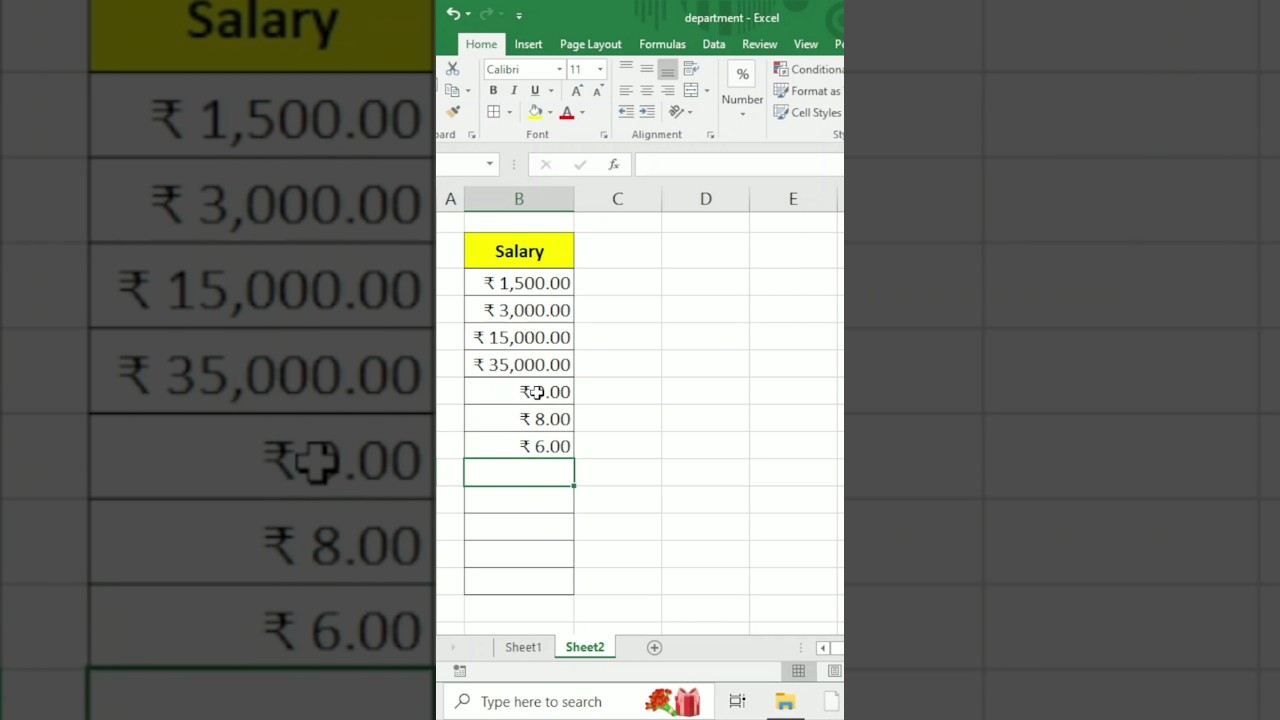Center text horizontally in the cell

point(647,90)
